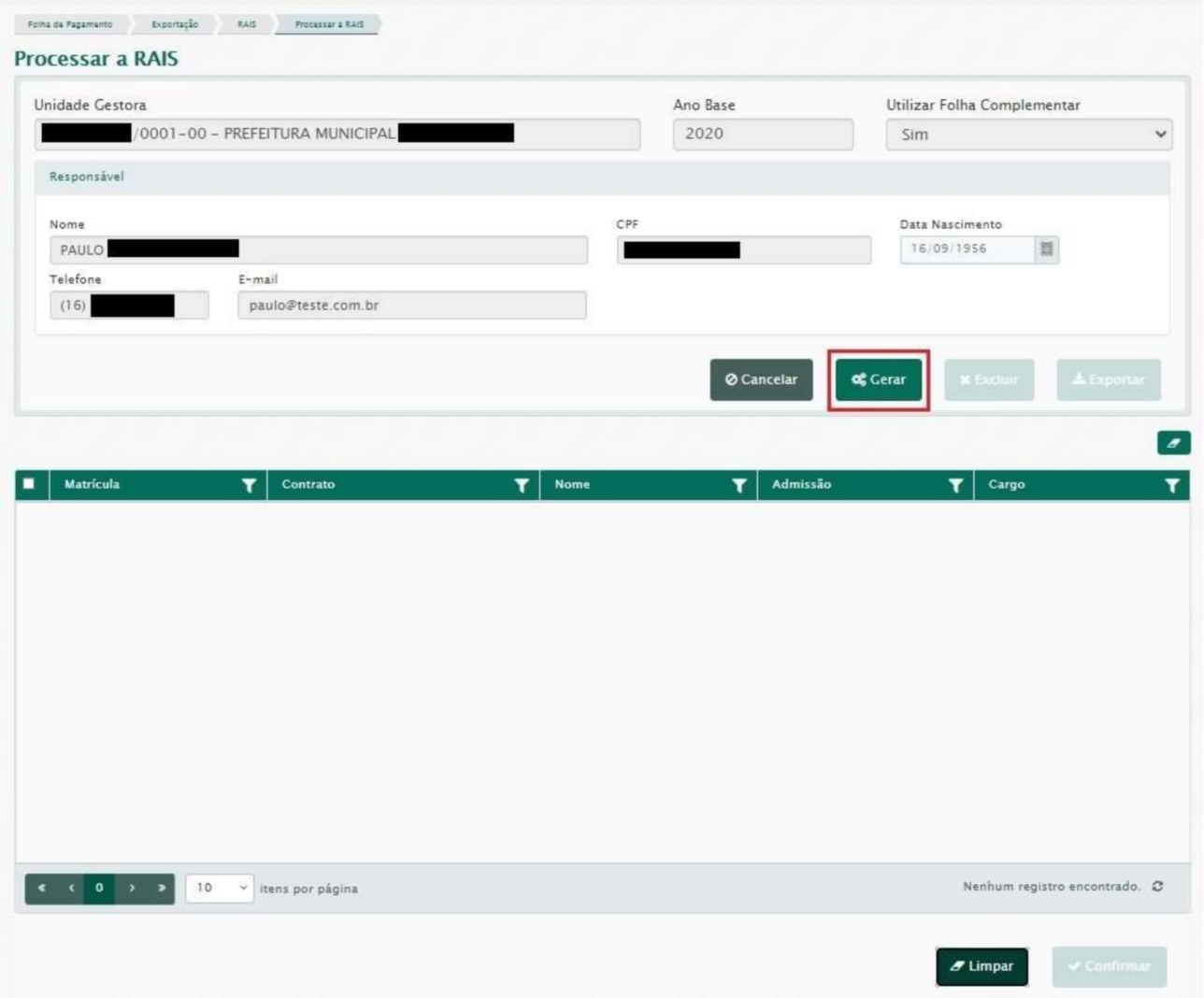
Task: Go to the last page of results
Action: pyautogui.click(x=161, y=888)
